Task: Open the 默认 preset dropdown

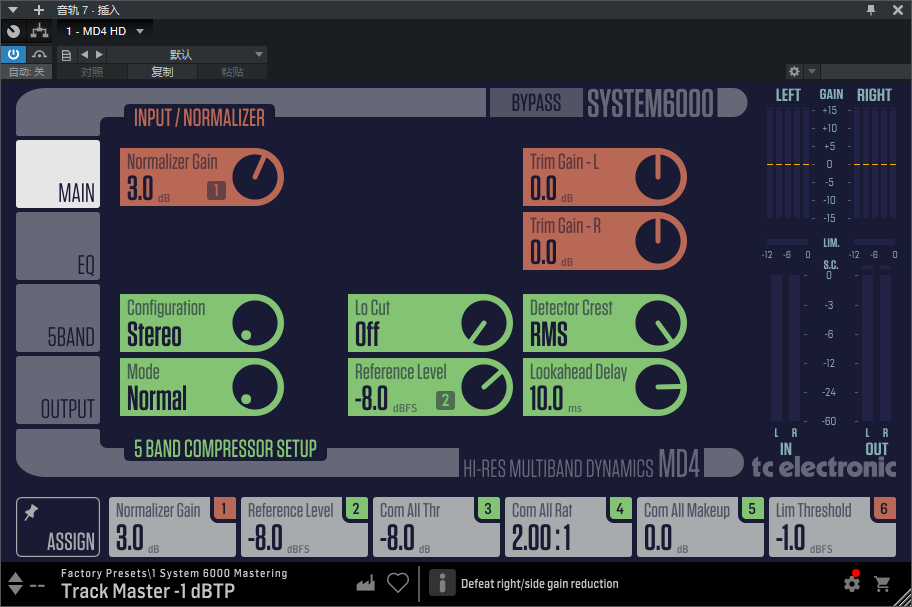Action: 187,55
